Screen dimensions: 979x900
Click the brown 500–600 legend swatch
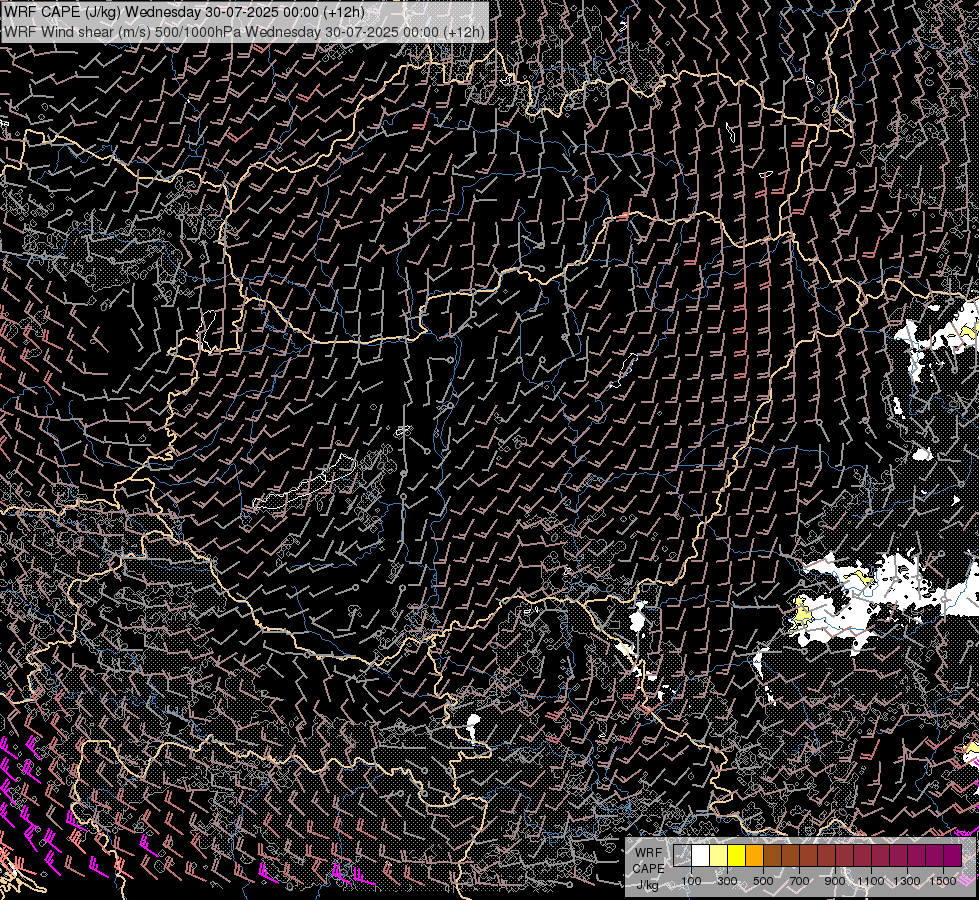pyautogui.click(x=772, y=856)
